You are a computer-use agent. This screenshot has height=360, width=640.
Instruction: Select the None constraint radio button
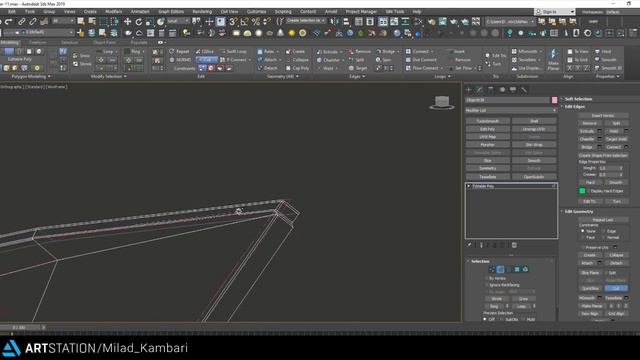(583, 231)
